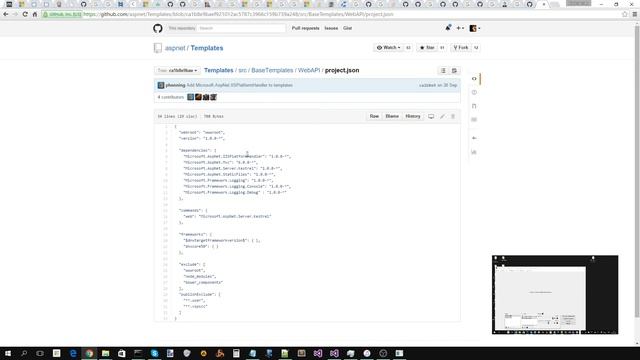Open the Pulse icon in the right sidebar

pos(474,138)
